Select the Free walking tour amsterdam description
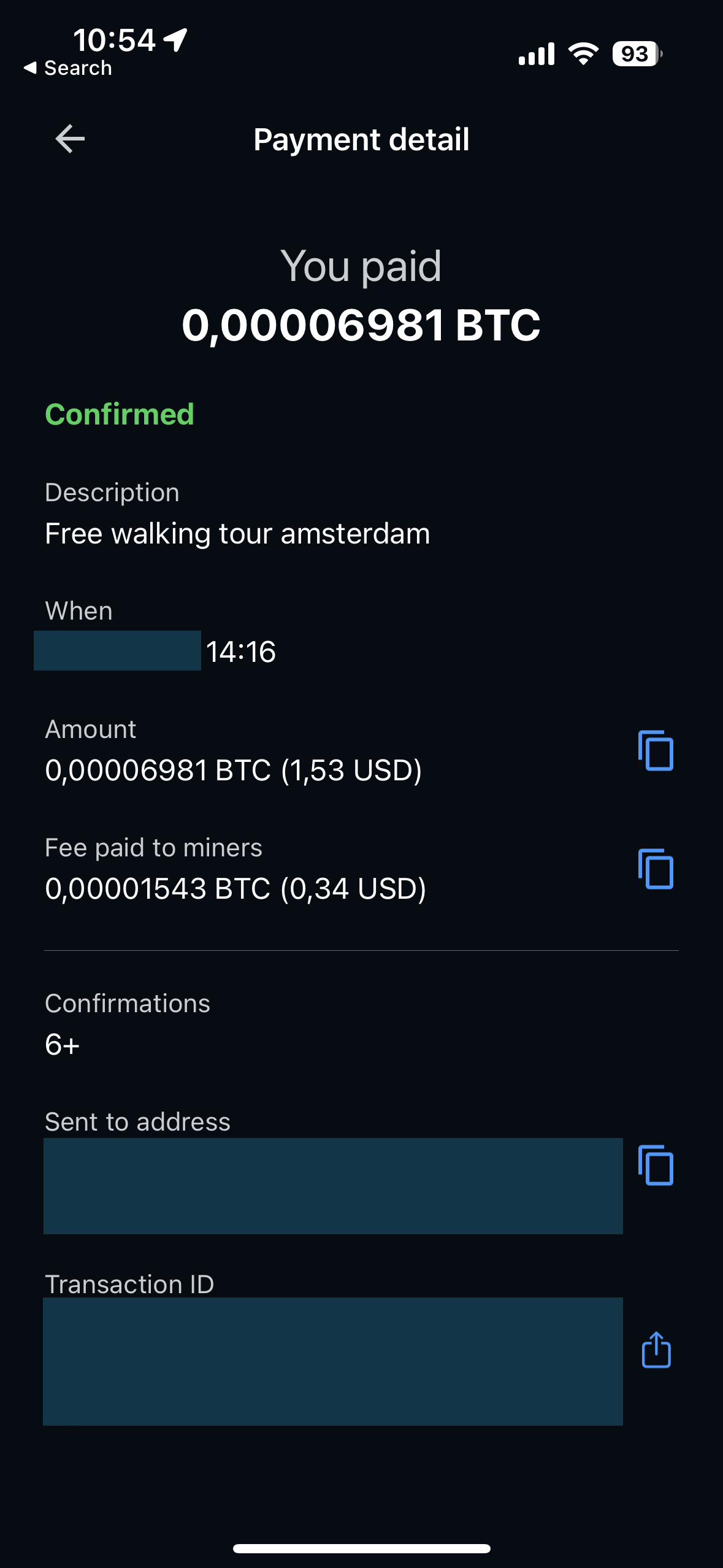 (x=238, y=533)
